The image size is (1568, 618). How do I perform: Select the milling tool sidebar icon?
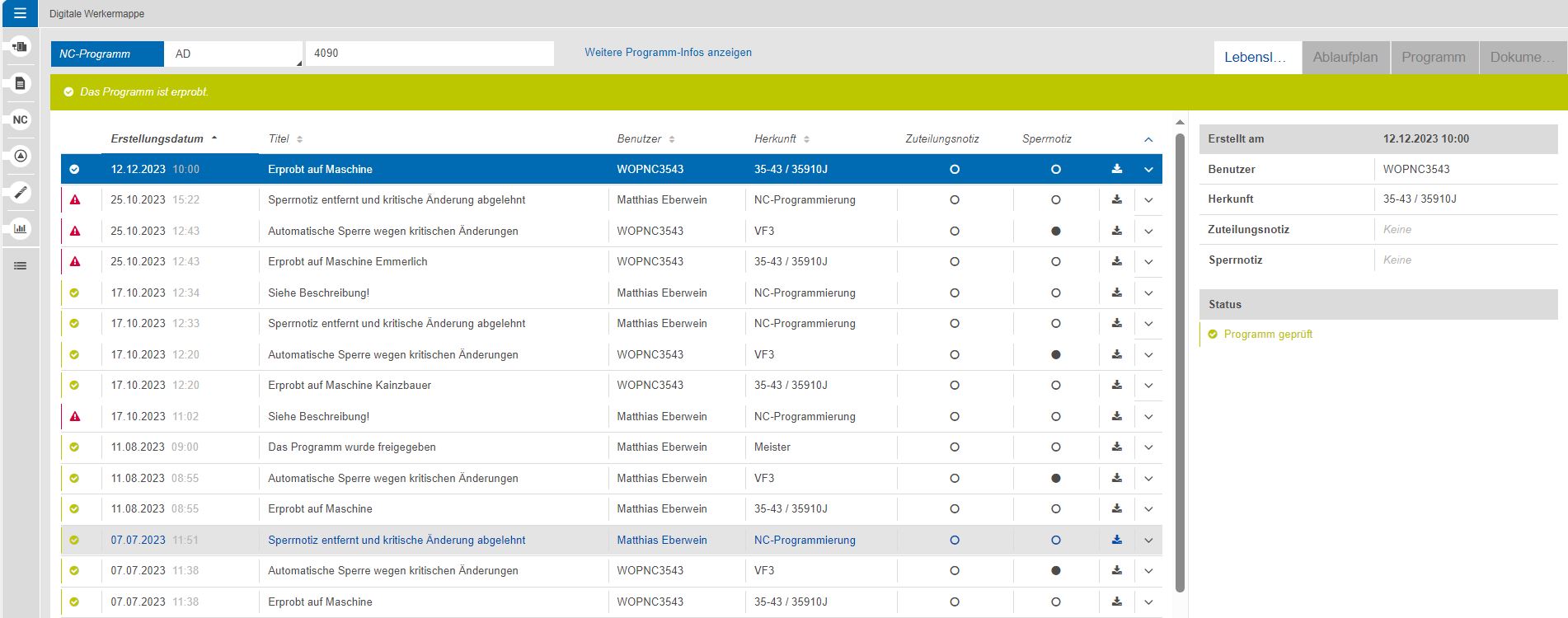point(21,192)
